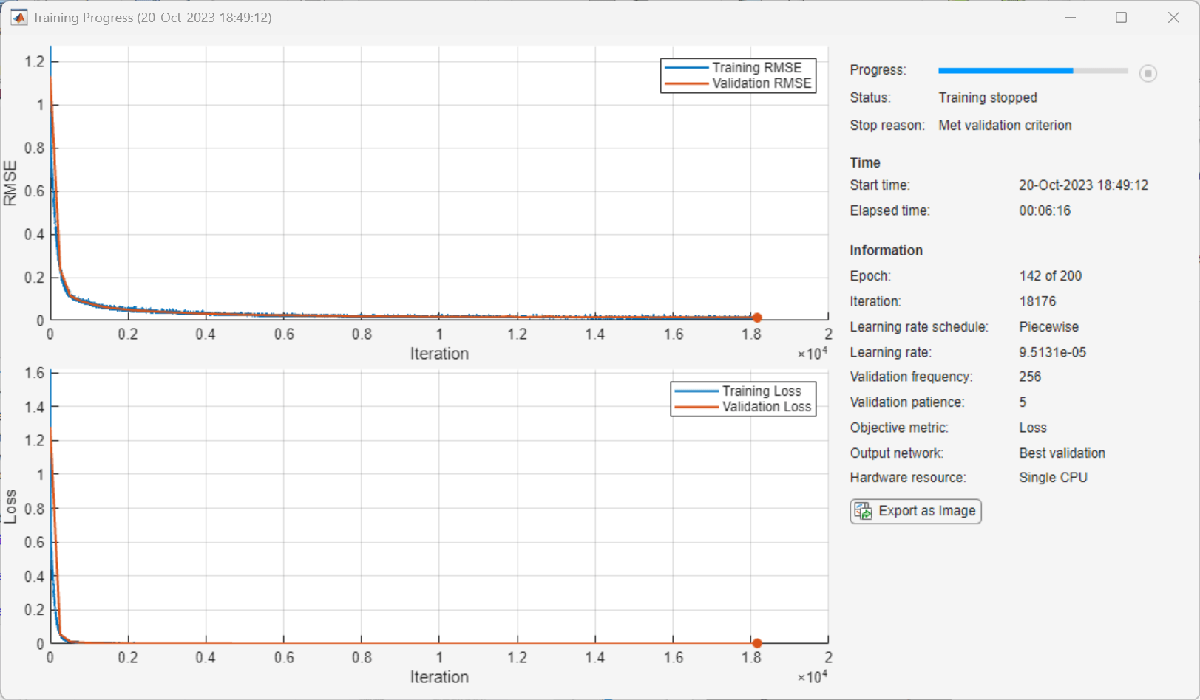Image resolution: width=1200 pixels, height=700 pixels.
Task: Click the stop training button
Action: pos(1148,72)
